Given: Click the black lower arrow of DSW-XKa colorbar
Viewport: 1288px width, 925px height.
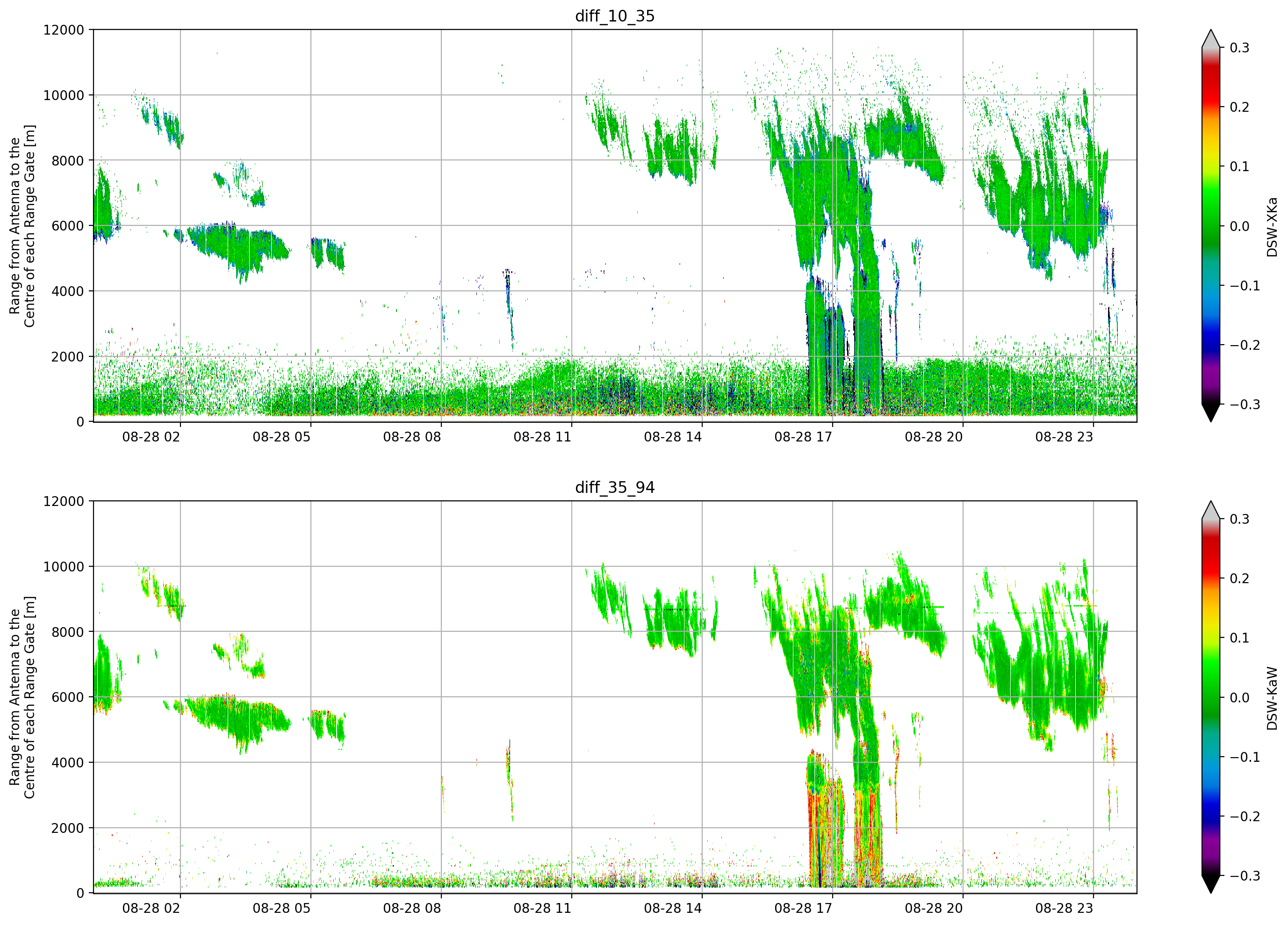Looking at the screenshot, I should point(1211,412).
